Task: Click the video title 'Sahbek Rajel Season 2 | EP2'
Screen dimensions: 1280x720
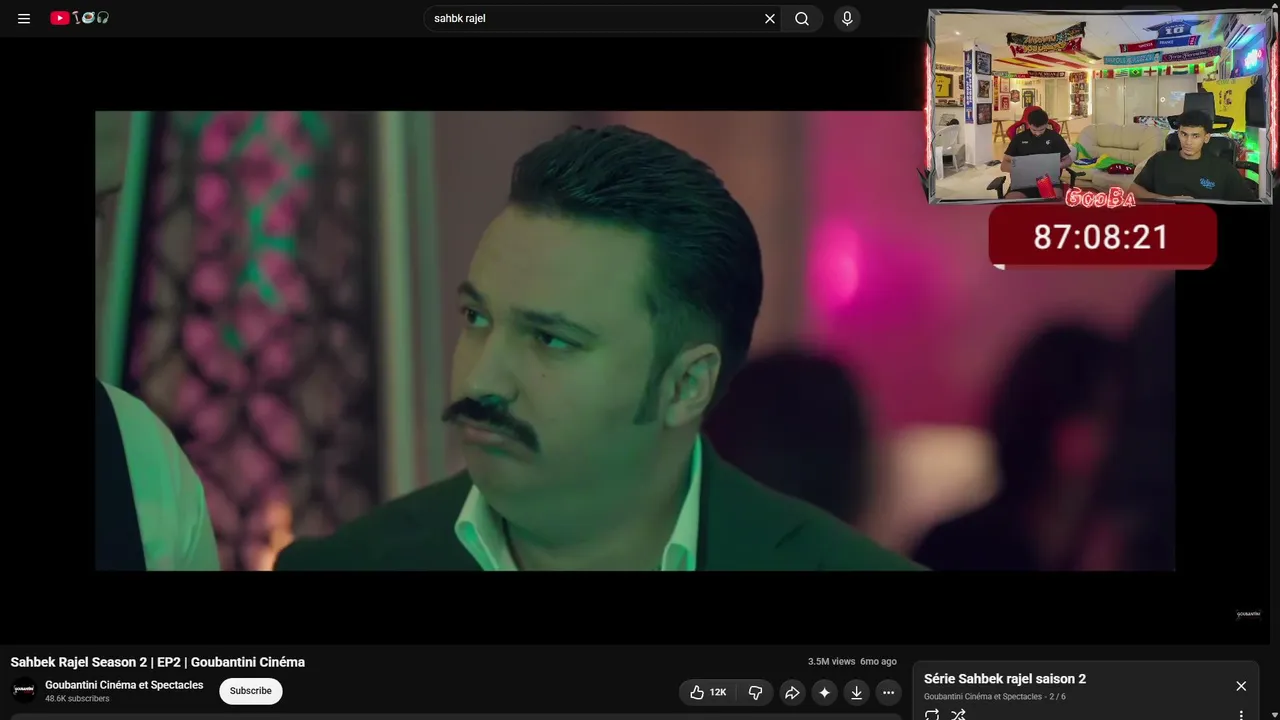Action: tap(158, 662)
